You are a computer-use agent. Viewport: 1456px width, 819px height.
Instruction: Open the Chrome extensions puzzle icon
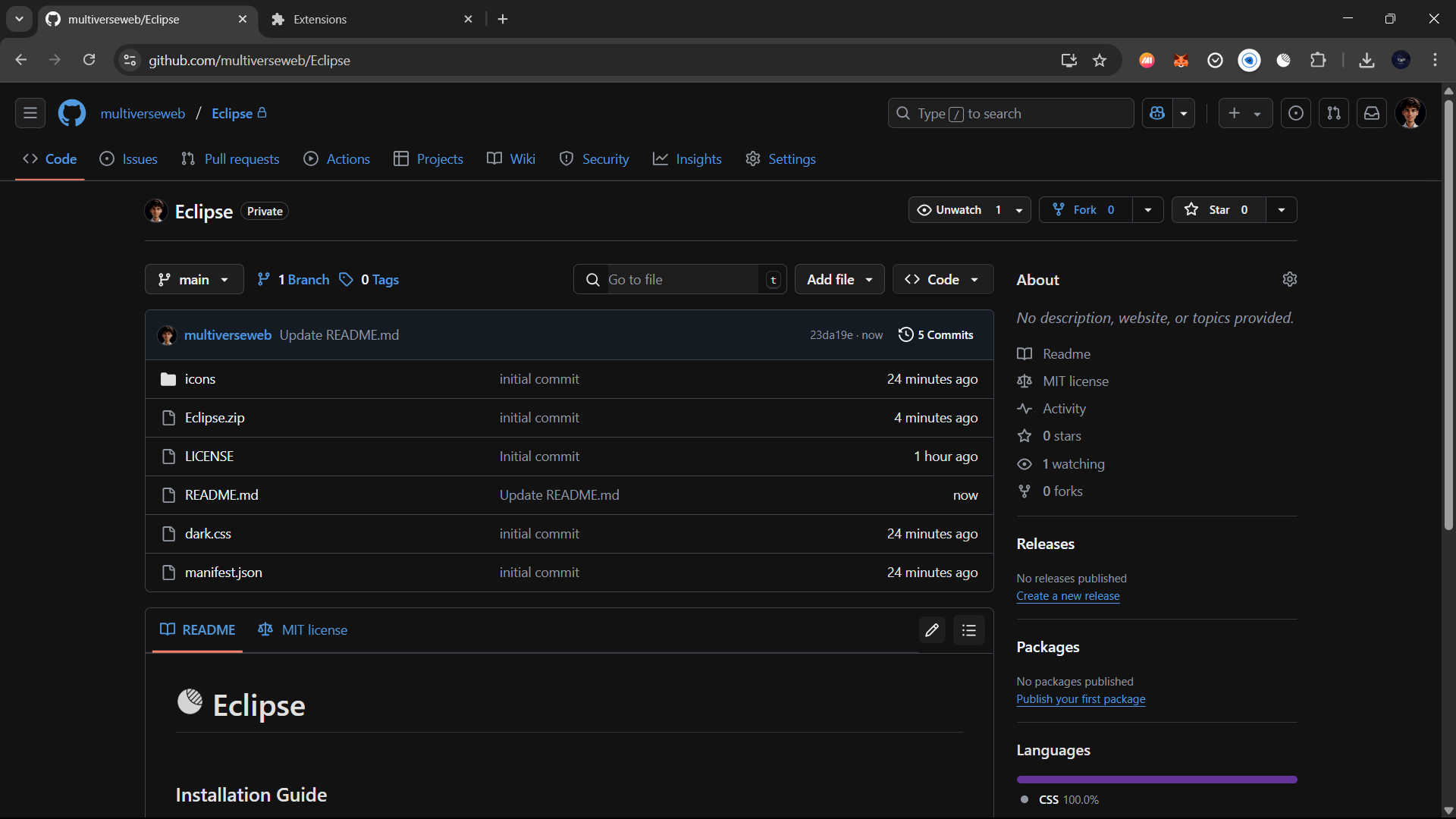coord(1318,61)
